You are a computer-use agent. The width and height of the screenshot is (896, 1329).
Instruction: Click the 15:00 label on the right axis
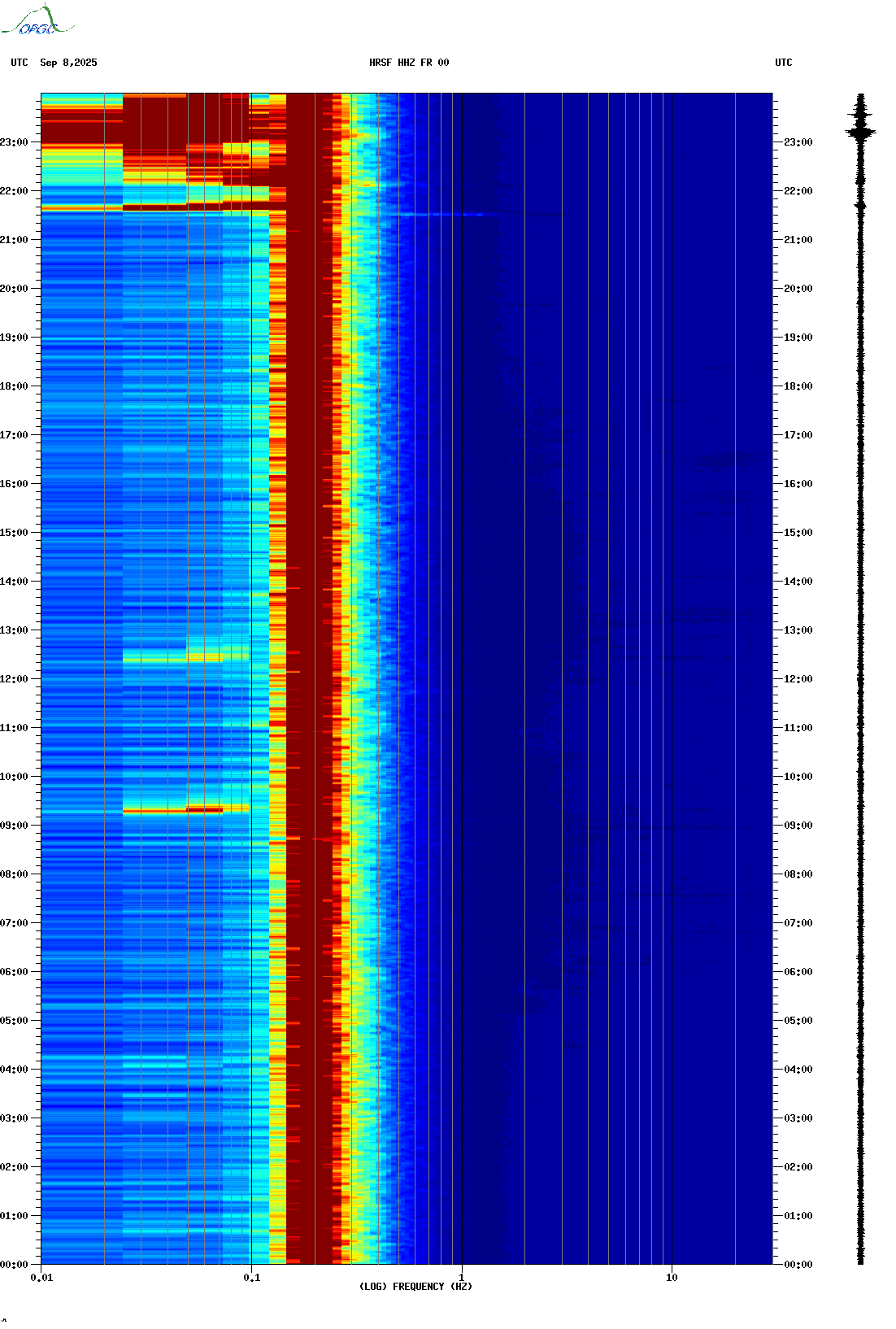(798, 533)
